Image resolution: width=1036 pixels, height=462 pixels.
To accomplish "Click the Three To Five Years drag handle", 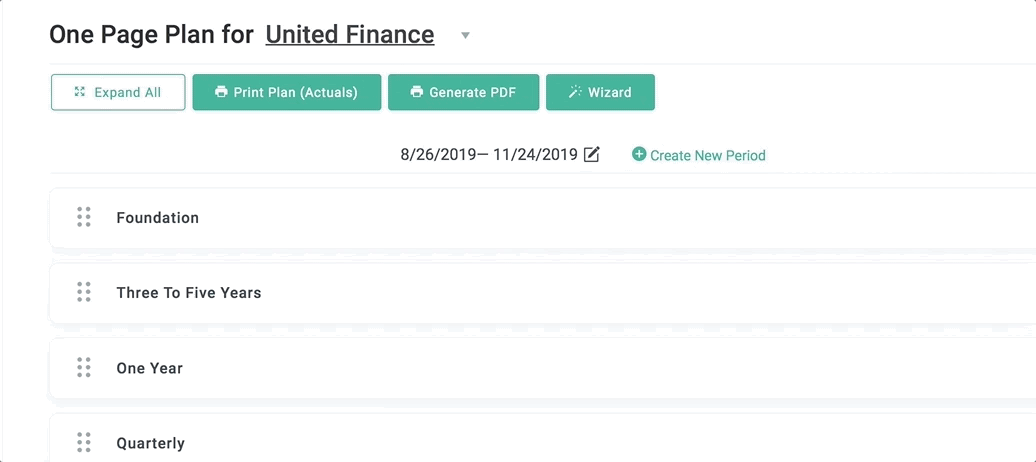I will (x=83, y=291).
